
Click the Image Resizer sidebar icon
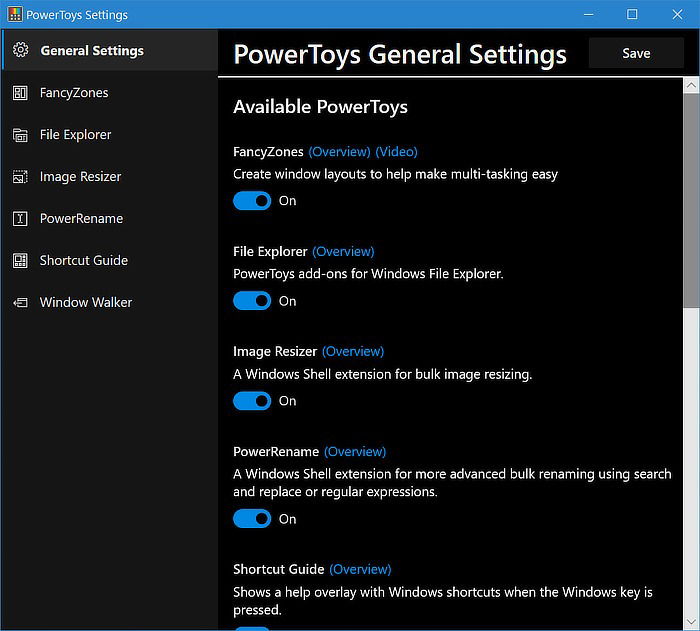coord(20,177)
